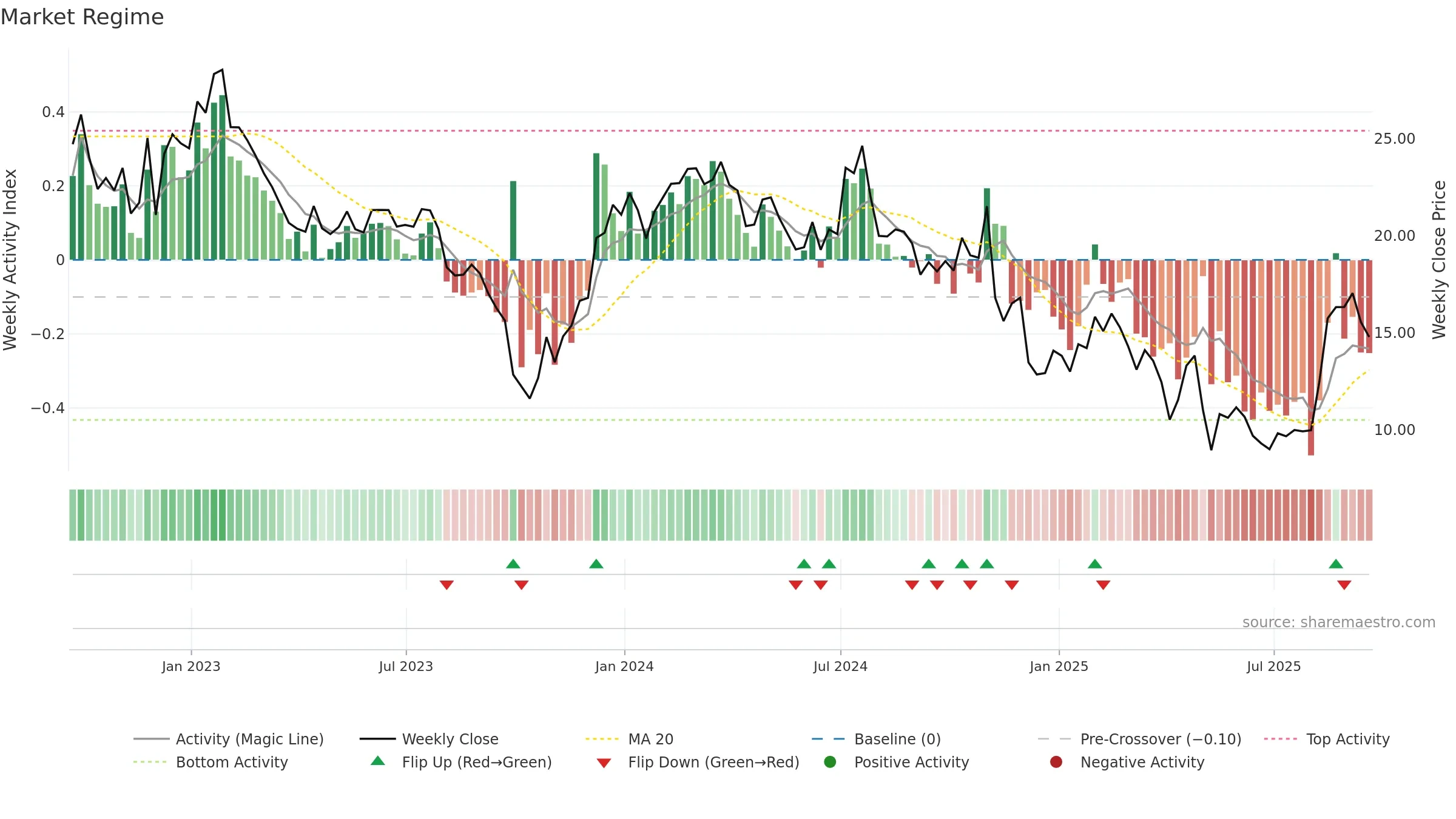
Task: Click the −0.4 activity axis tick
Action: point(48,408)
